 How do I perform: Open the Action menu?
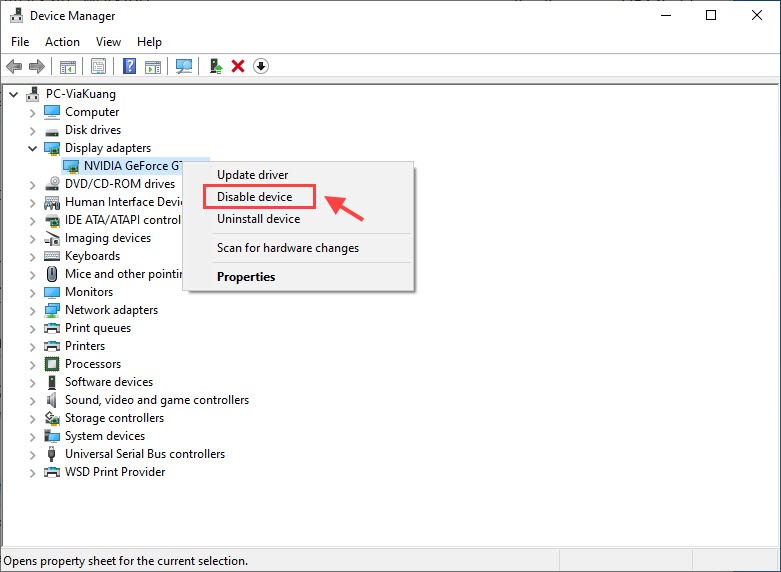tap(62, 42)
